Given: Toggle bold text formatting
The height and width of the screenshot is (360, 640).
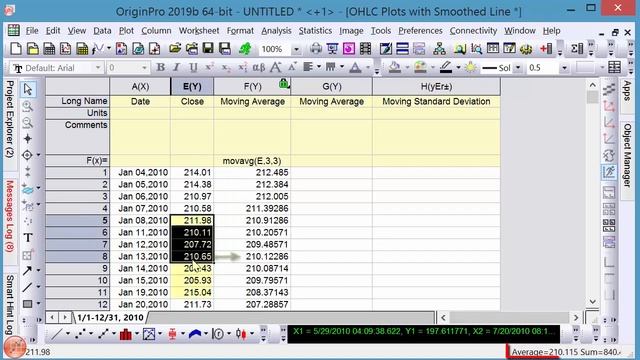Looking at the screenshot, I should (161, 67).
